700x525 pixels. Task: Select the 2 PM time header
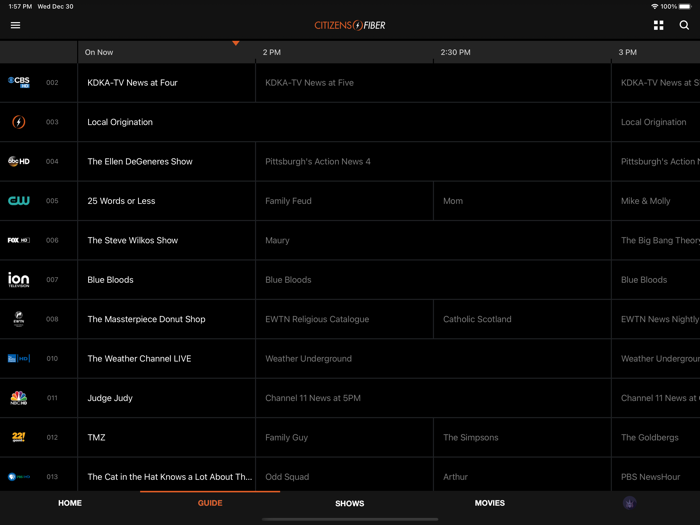pyautogui.click(x=272, y=52)
